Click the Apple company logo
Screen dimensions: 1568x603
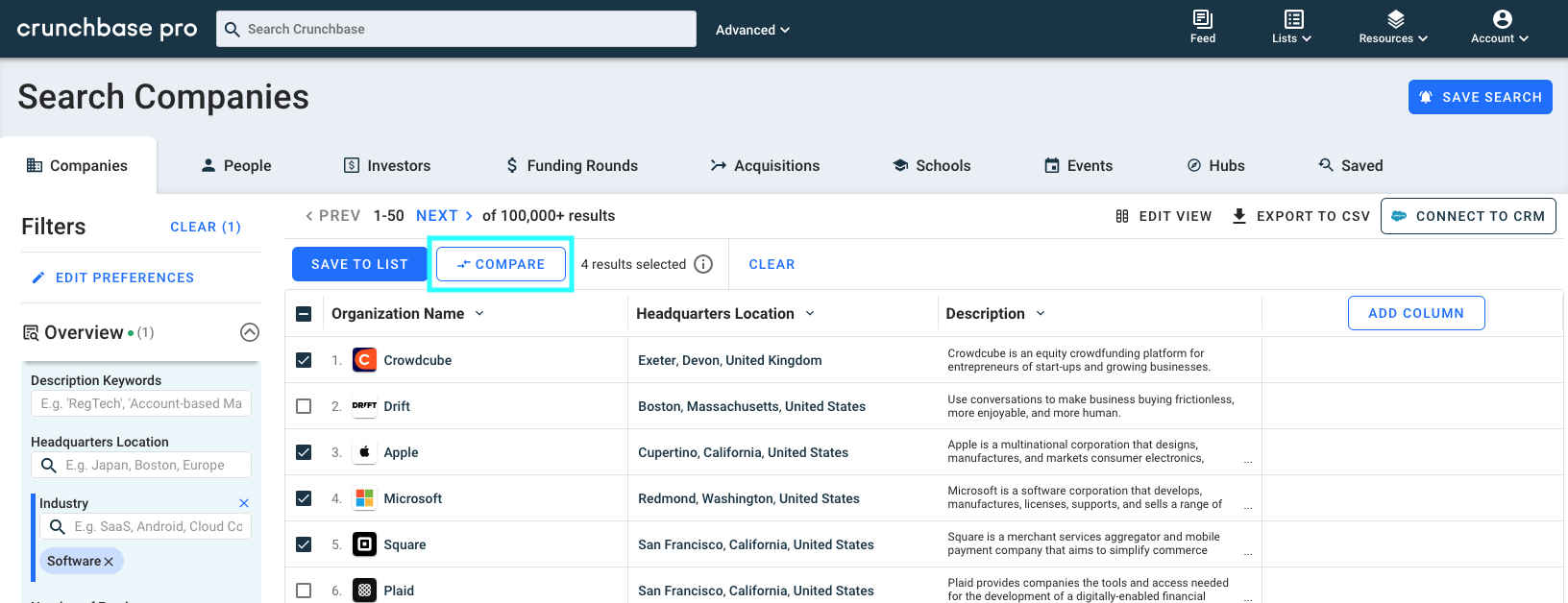click(x=364, y=452)
